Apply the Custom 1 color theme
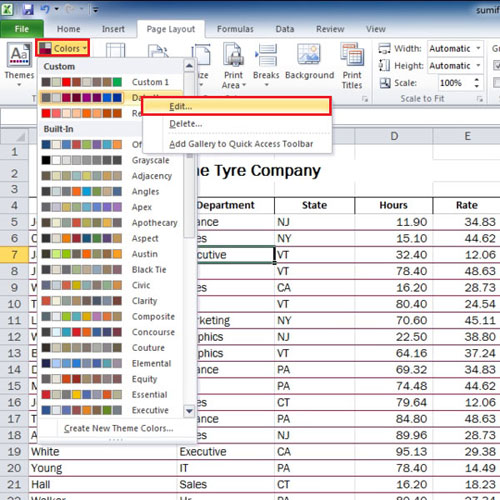This screenshot has width=500, height=500. point(111,82)
